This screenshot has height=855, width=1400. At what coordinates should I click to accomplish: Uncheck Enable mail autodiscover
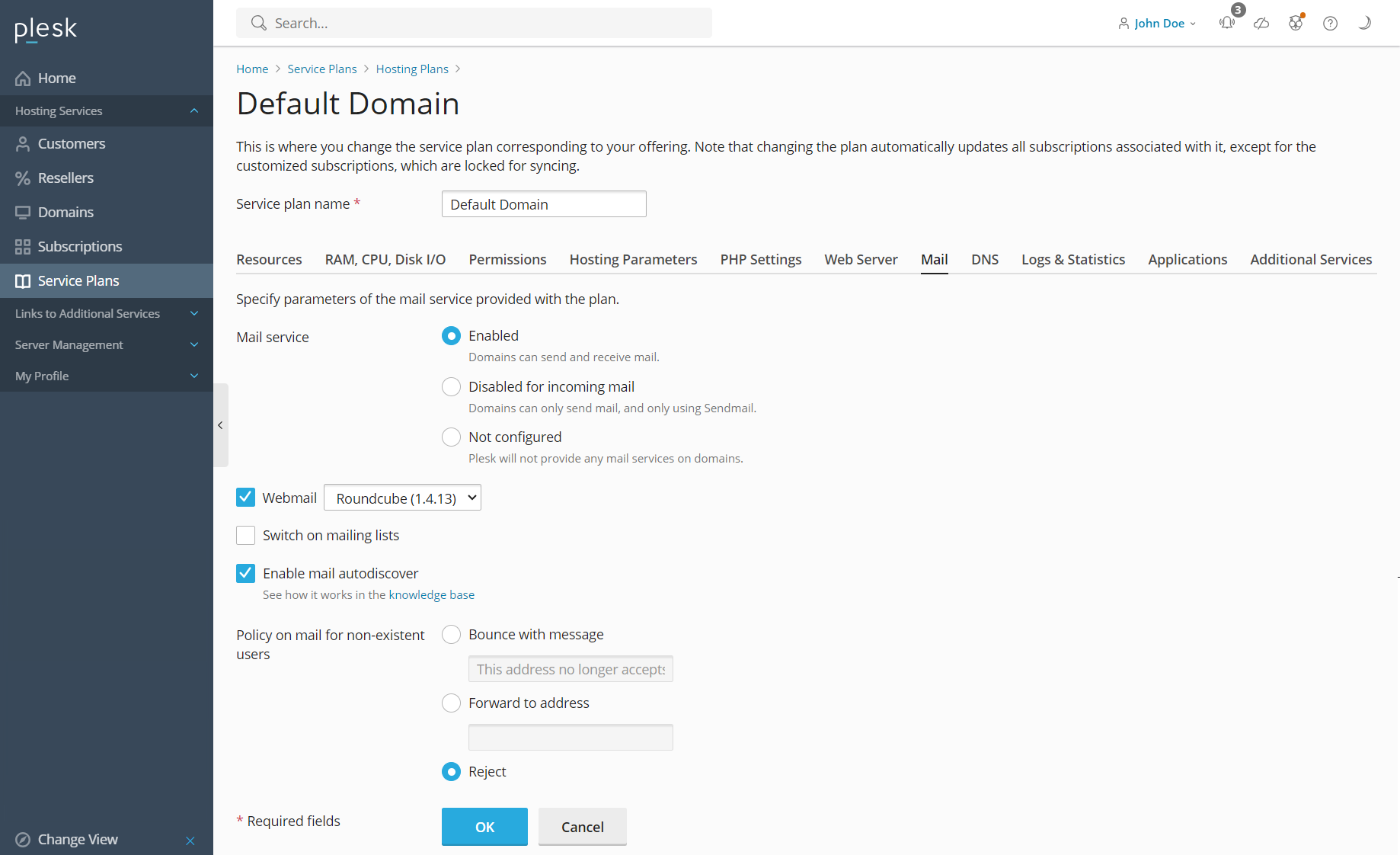tap(245, 573)
